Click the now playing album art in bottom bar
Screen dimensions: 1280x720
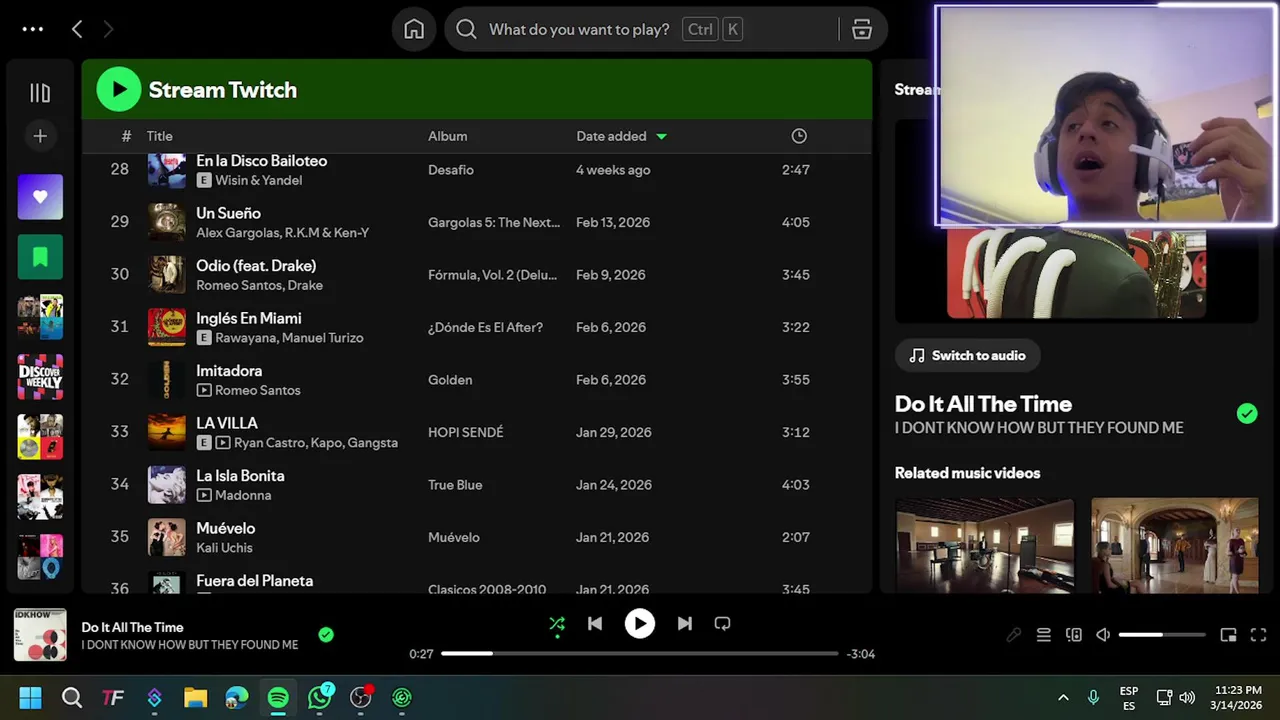click(x=40, y=635)
